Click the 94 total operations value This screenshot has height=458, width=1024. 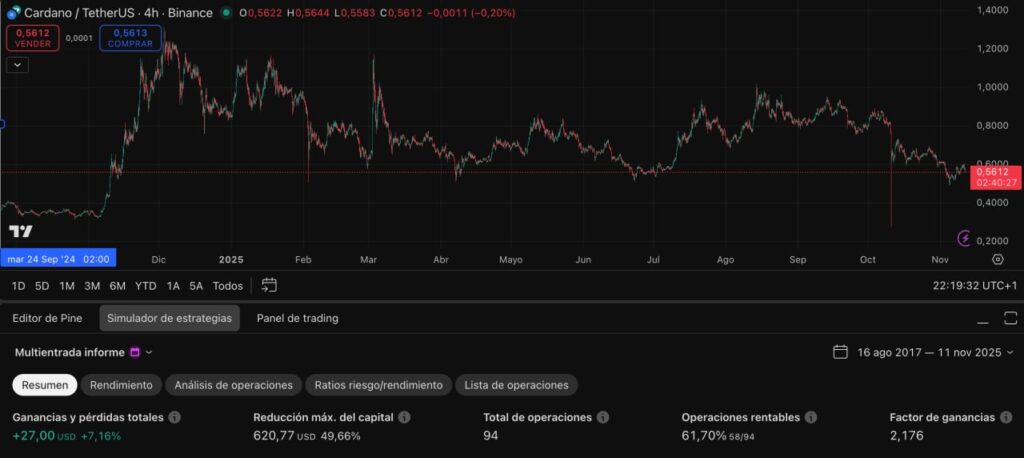coord(490,436)
